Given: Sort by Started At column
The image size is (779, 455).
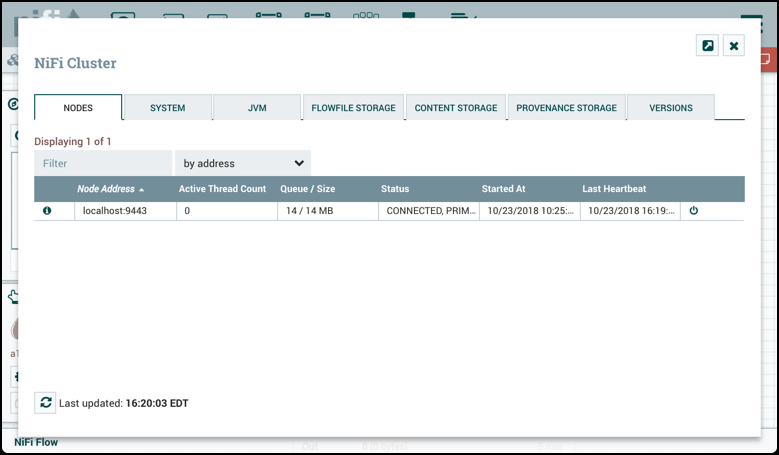Looking at the screenshot, I should [503, 189].
